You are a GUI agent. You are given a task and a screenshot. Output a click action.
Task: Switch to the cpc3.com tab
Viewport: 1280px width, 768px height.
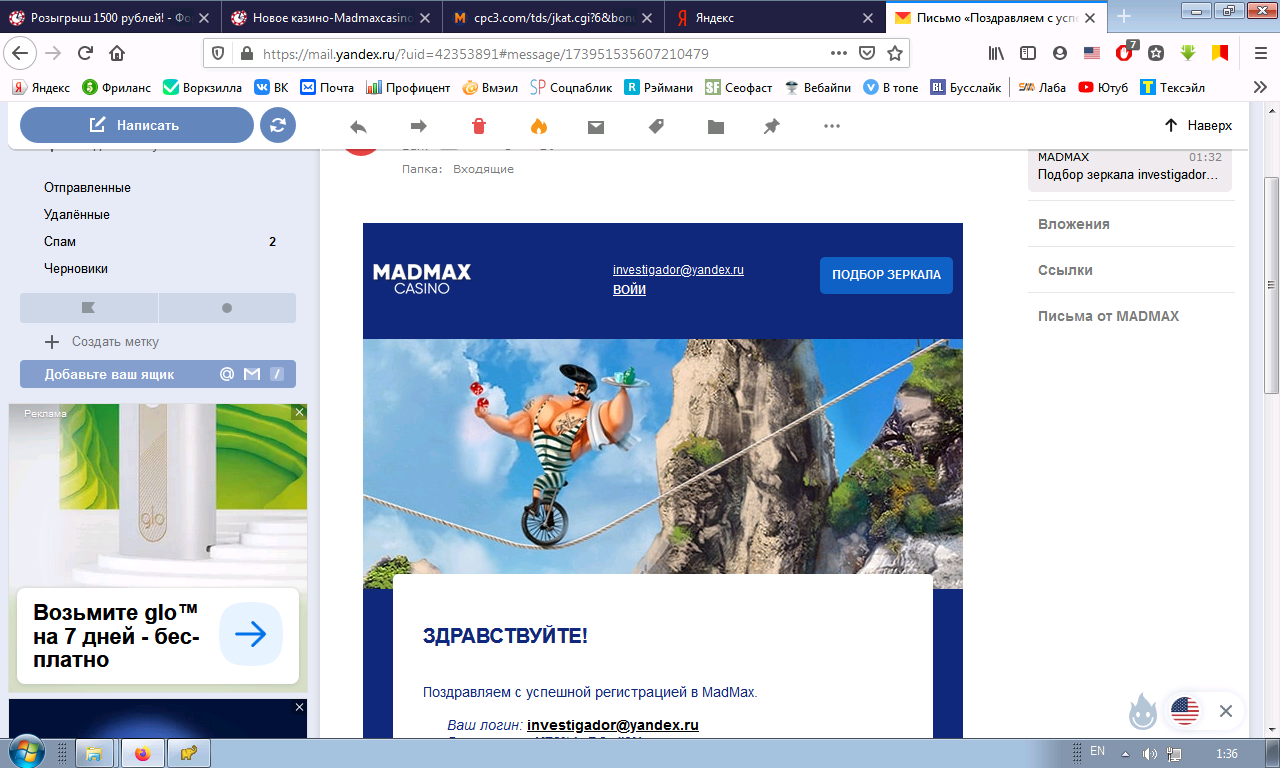coord(553,17)
